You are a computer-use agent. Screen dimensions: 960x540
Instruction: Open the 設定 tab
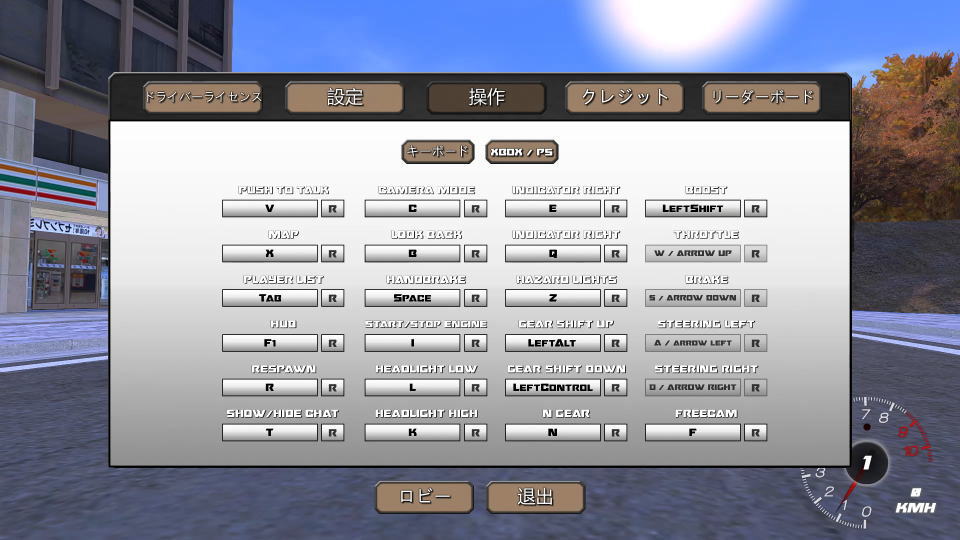[x=345, y=97]
